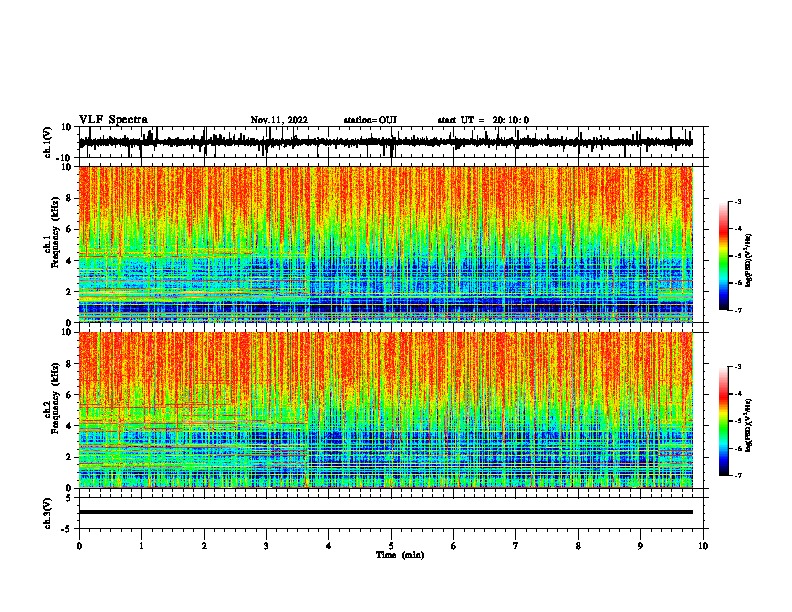
Task: Select the "start UT = 20:10:0" header text
Action: (x=483, y=120)
